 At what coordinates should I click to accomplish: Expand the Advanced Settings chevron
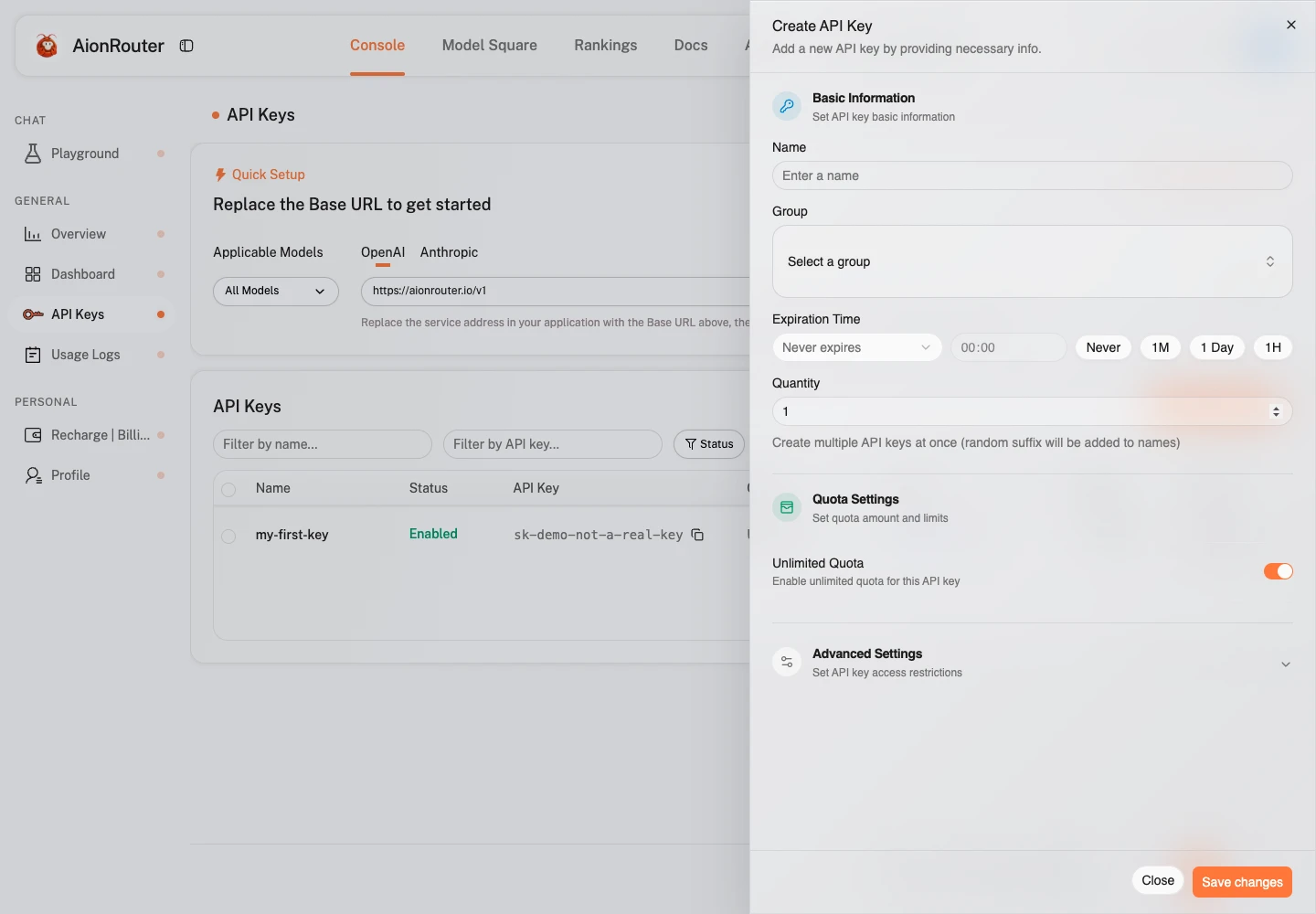(1286, 664)
